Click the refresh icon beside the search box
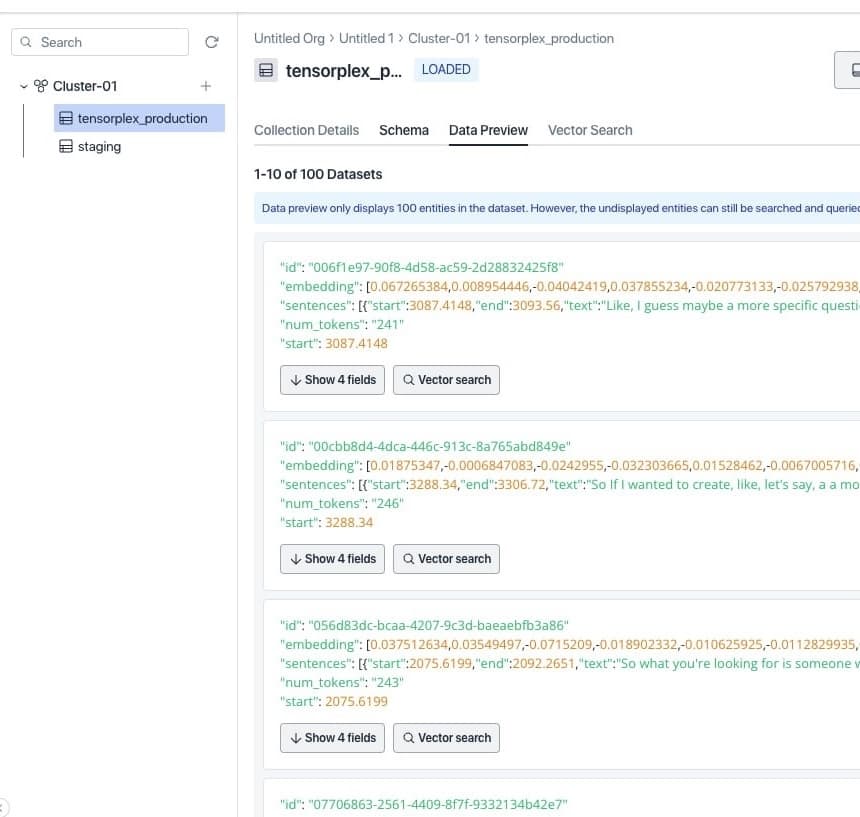The height and width of the screenshot is (817, 860). (211, 42)
